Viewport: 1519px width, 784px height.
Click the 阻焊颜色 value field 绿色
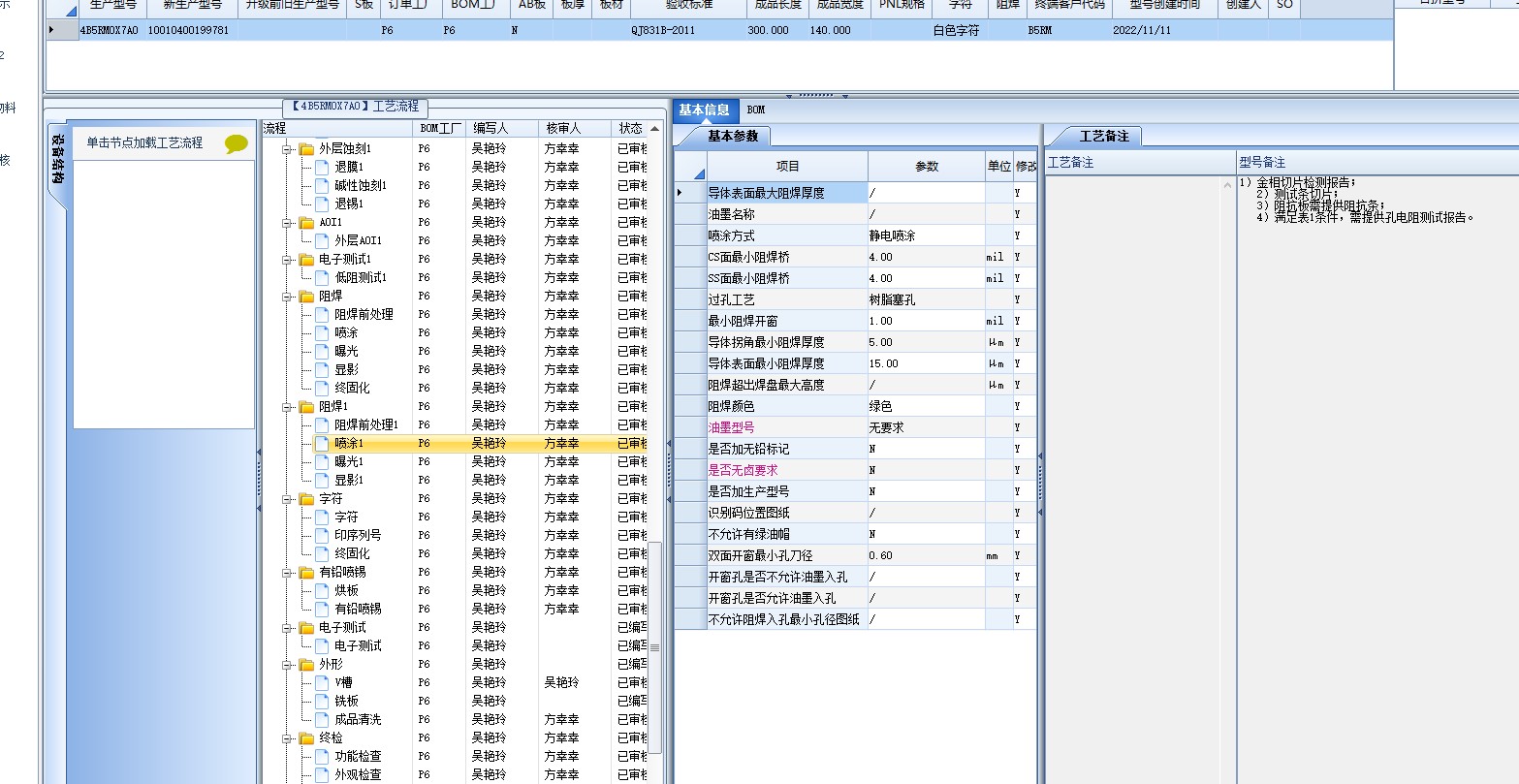tap(927, 406)
